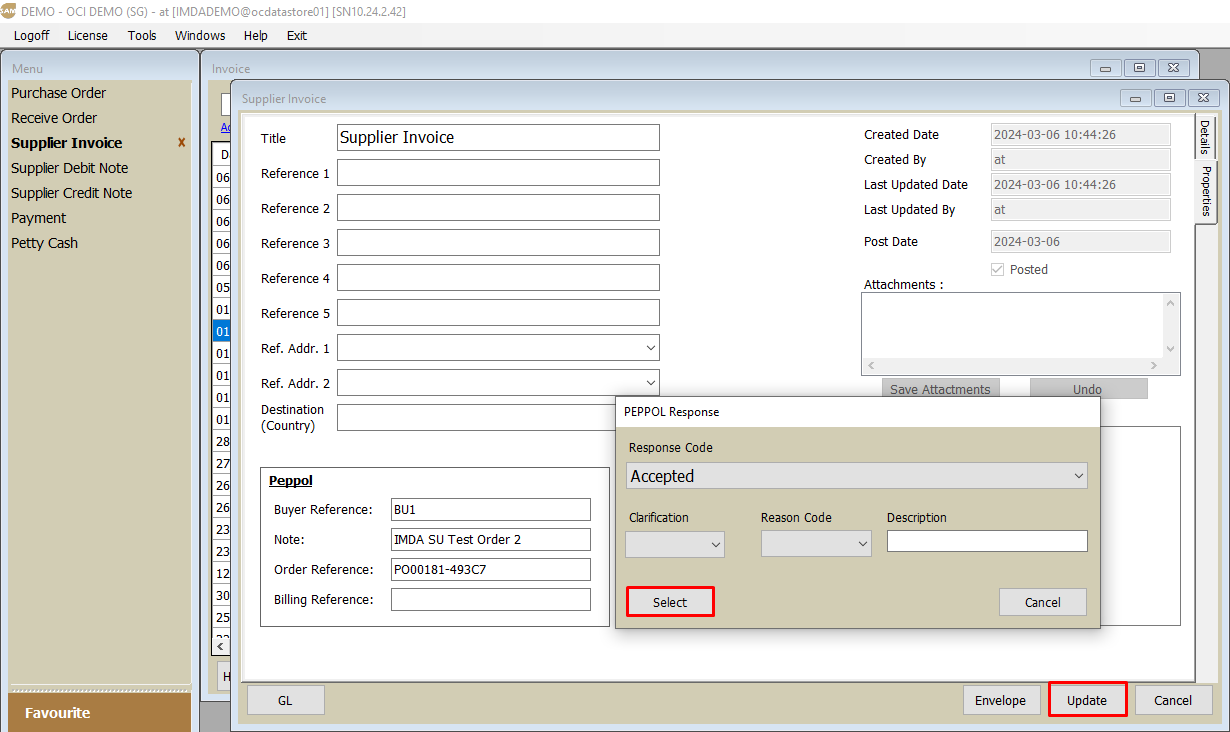The height and width of the screenshot is (732, 1230).
Task: Open the License menu
Action: (x=88, y=35)
